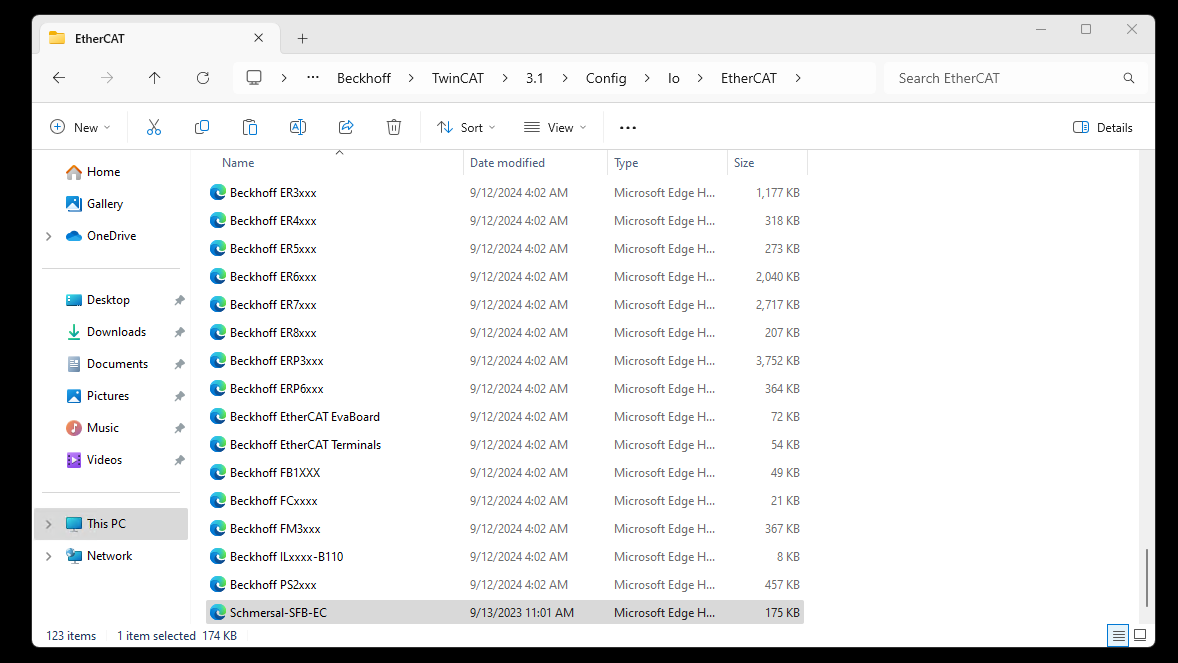This screenshot has width=1178, height=663.
Task: Navigate to Io in breadcrumb path
Action: (673, 78)
